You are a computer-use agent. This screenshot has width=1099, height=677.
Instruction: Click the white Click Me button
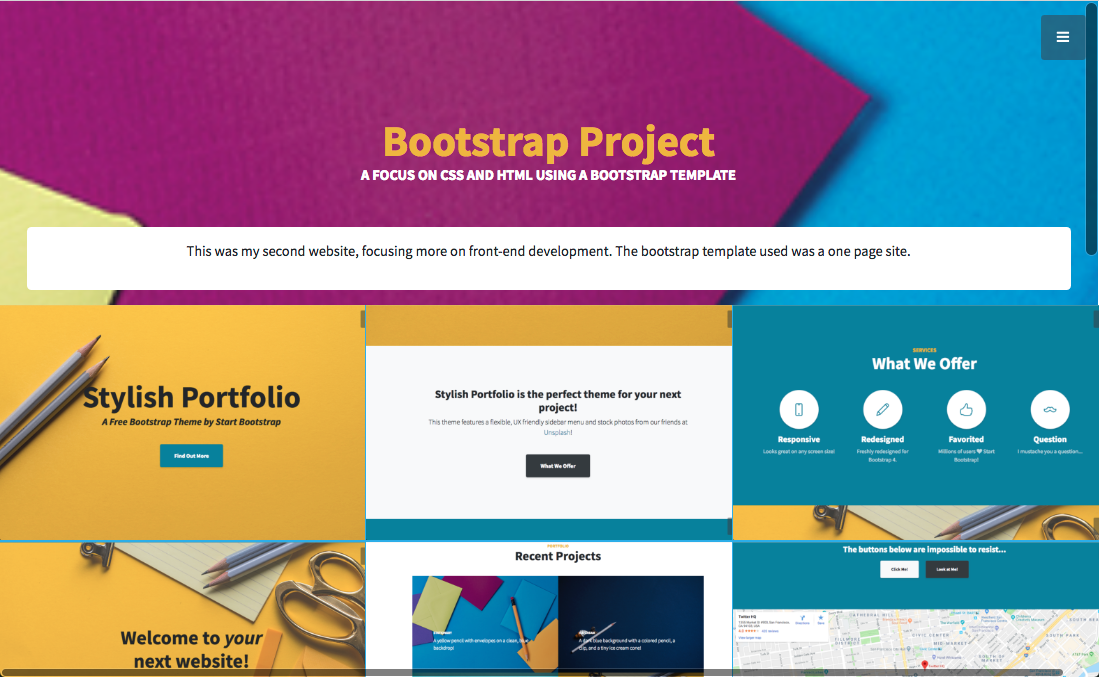click(899, 569)
